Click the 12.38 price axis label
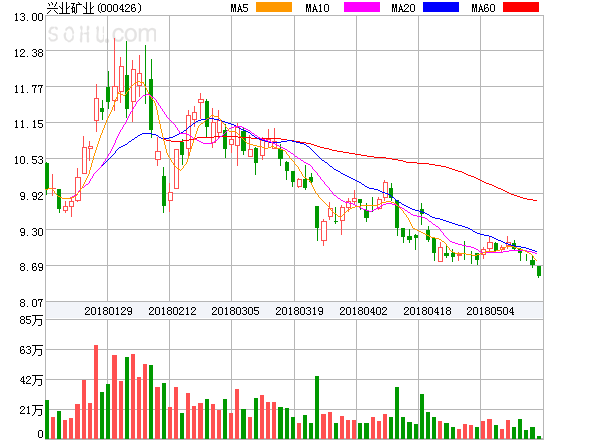This screenshot has height=440, width=600. [x=29, y=53]
